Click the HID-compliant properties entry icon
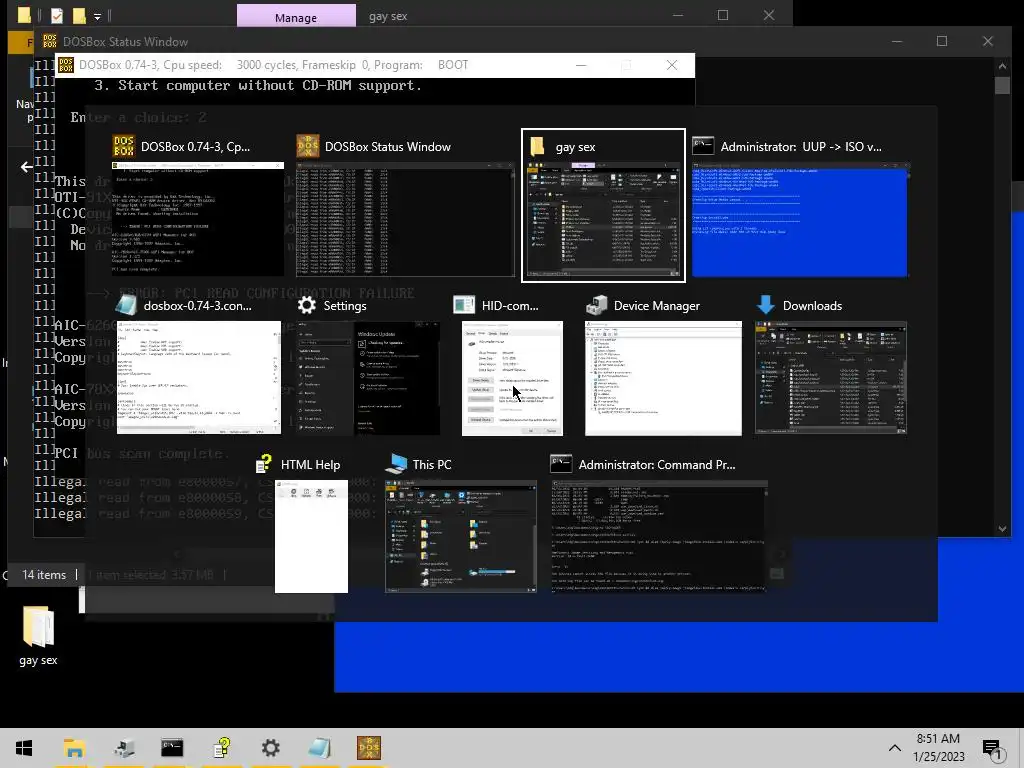The height and width of the screenshot is (768, 1024). point(464,305)
